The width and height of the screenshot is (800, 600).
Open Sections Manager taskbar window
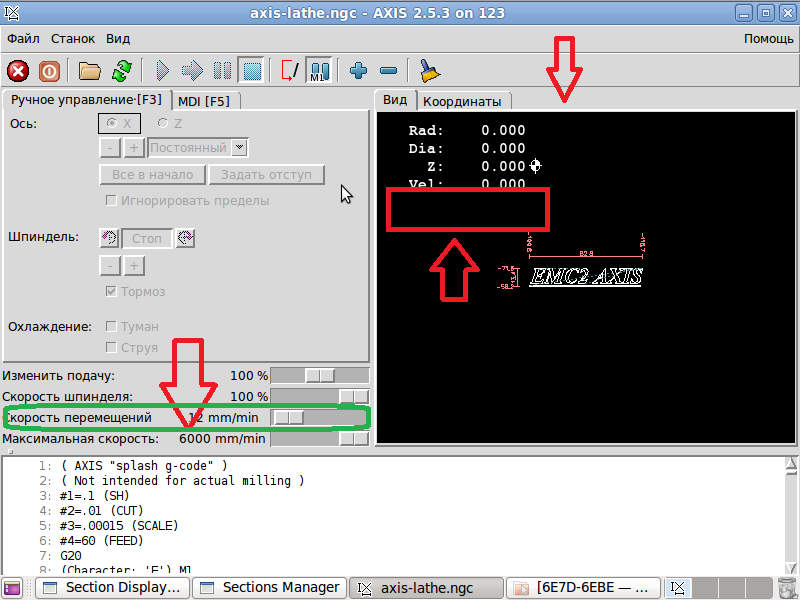click(270, 588)
